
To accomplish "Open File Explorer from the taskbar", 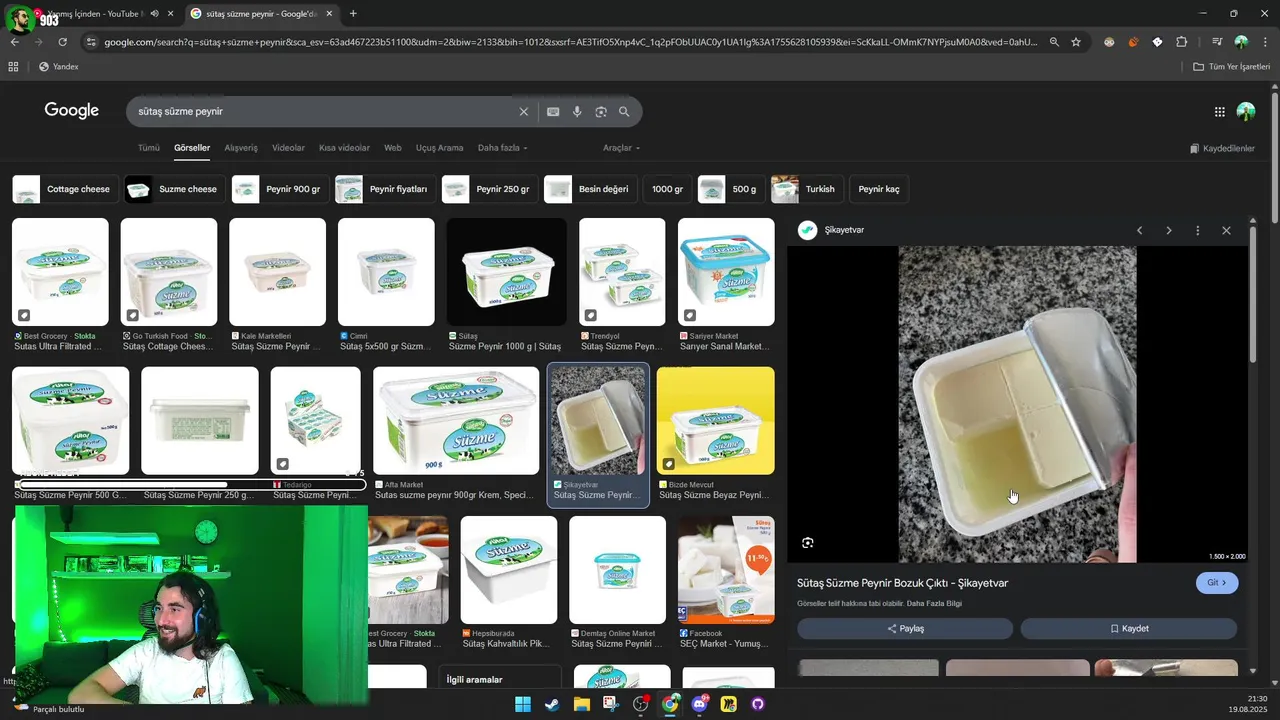I will [581, 704].
